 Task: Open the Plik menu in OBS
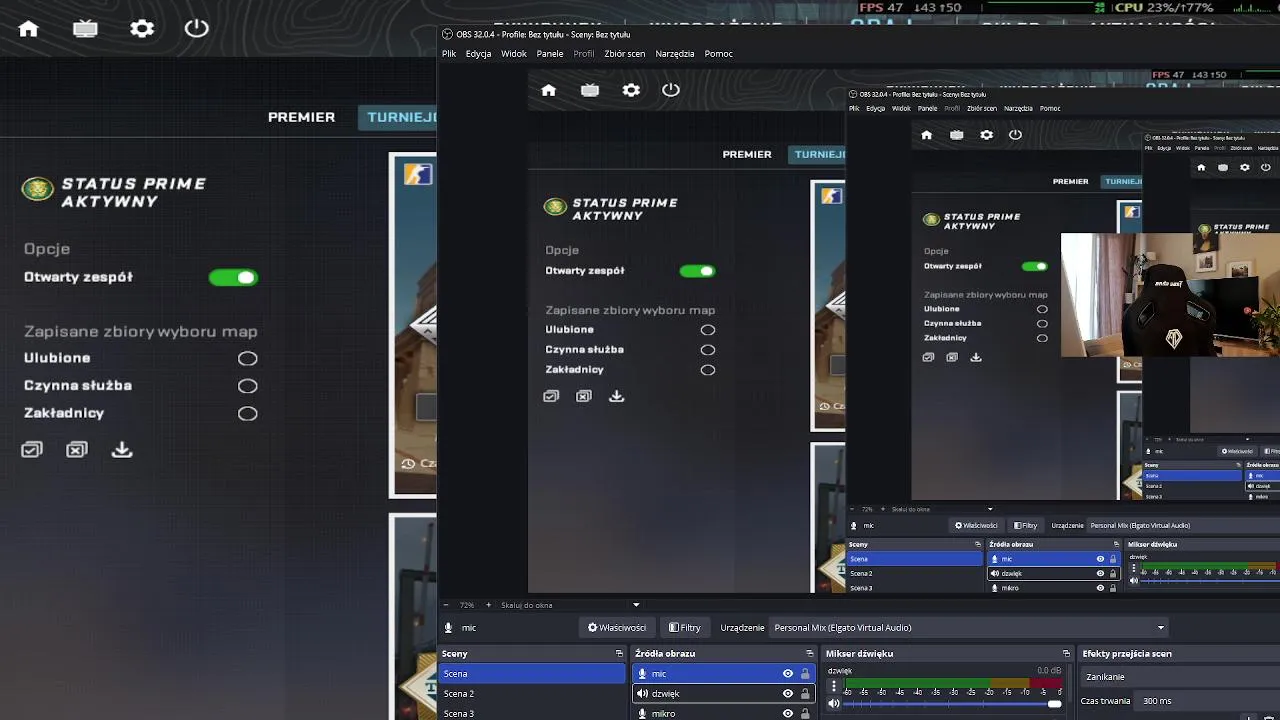(x=449, y=54)
